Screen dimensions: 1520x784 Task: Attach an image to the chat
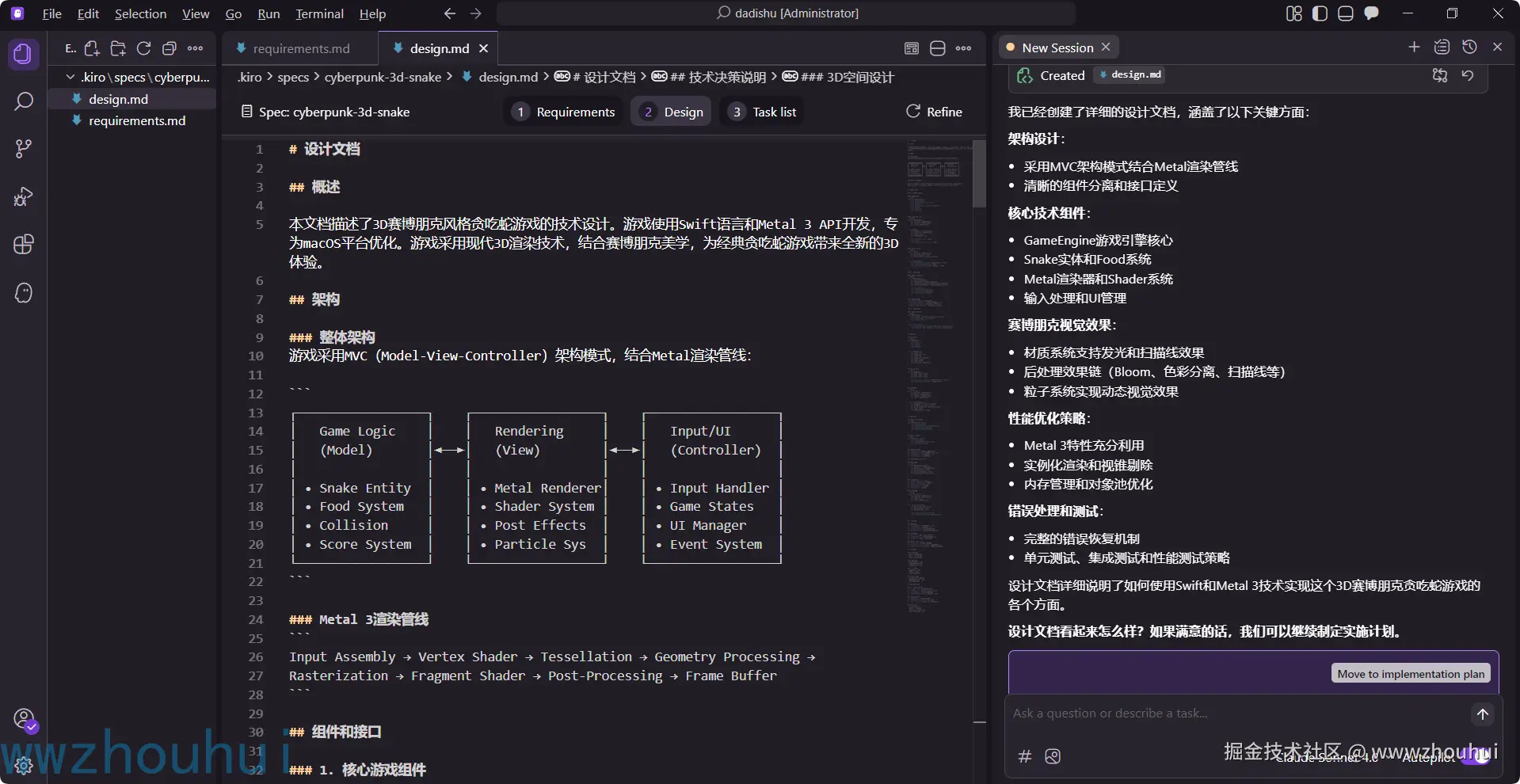tap(1053, 756)
